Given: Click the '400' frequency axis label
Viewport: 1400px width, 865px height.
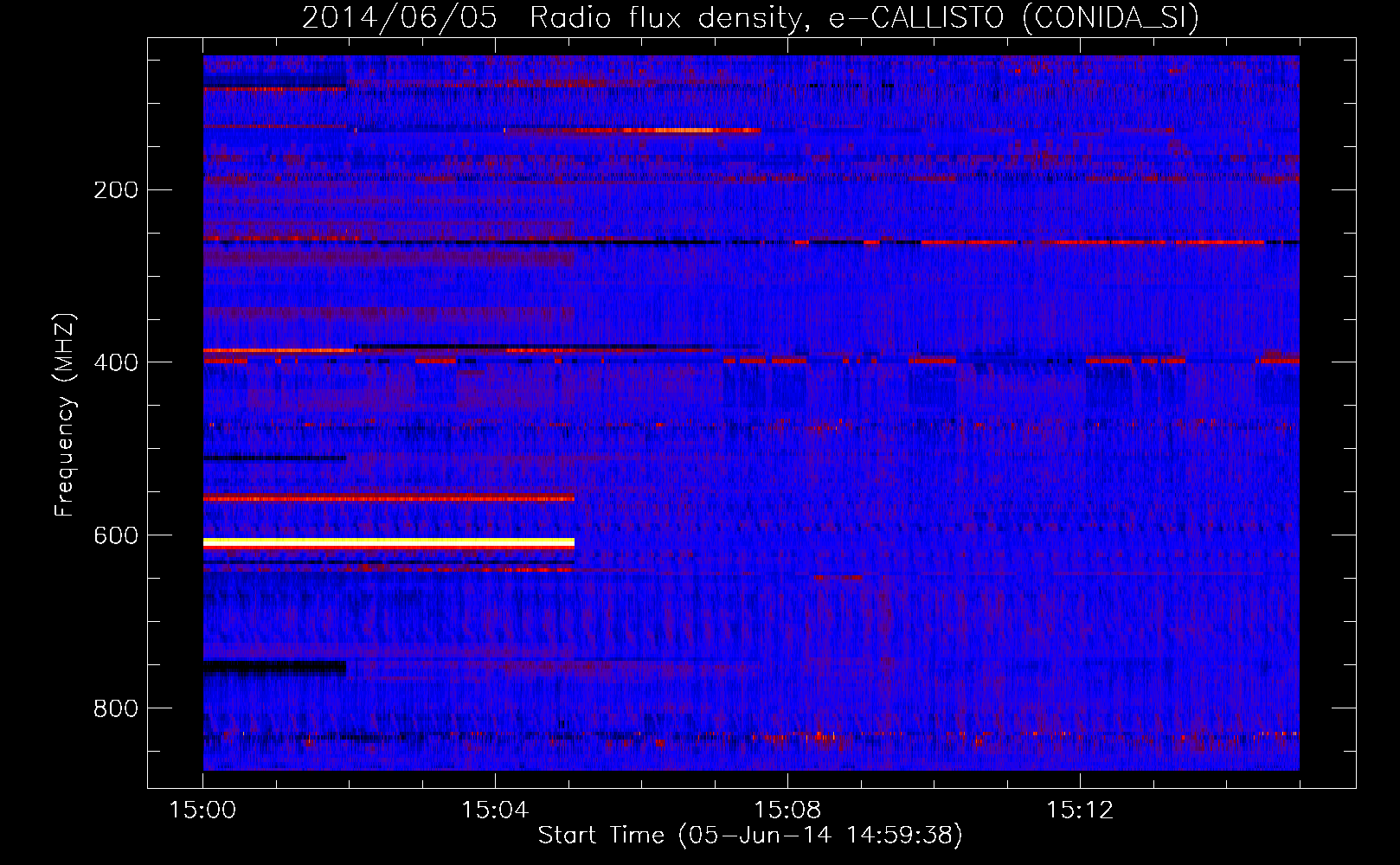Looking at the screenshot, I should click(x=115, y=363).
